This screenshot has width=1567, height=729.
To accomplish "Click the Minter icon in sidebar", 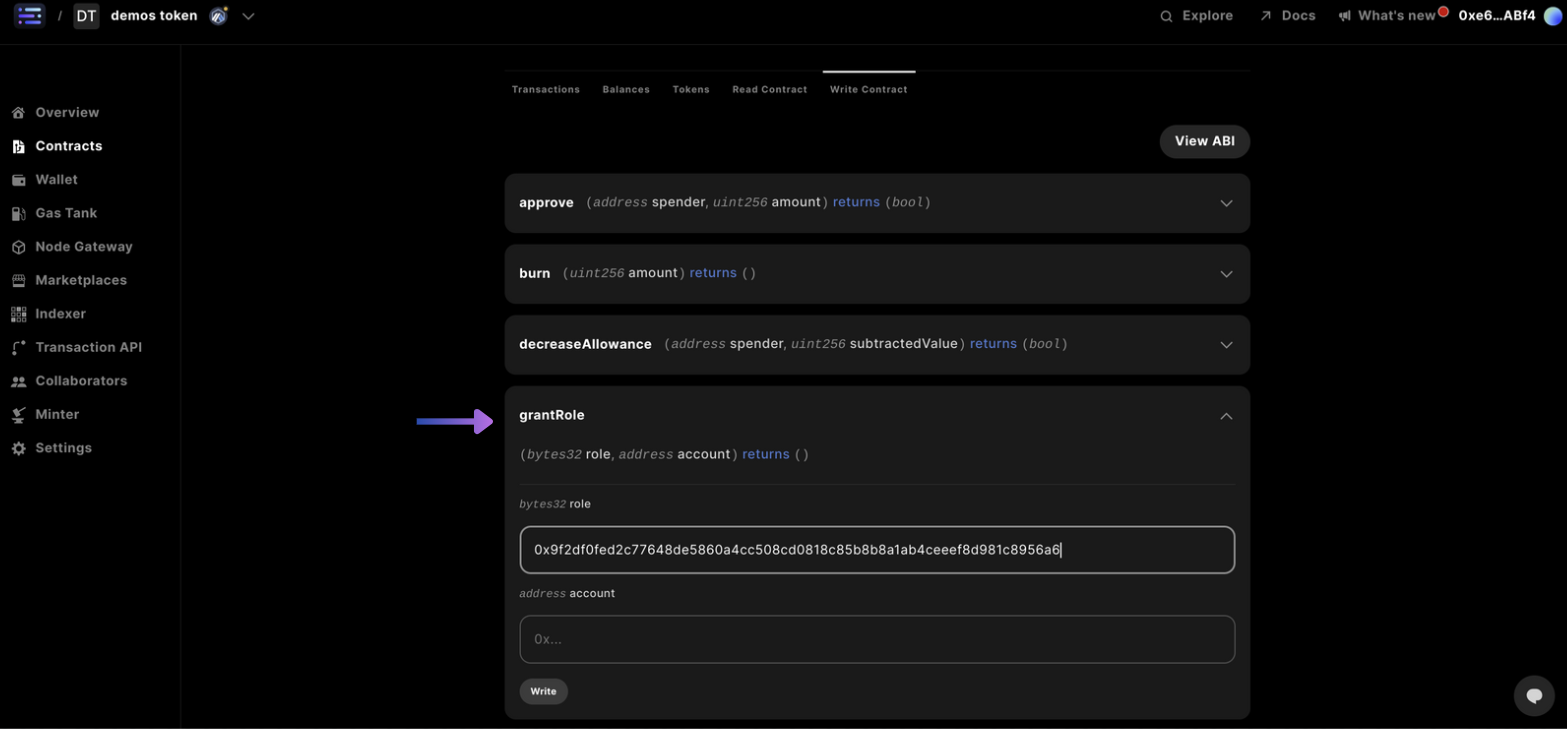I will tap(18, 415).
